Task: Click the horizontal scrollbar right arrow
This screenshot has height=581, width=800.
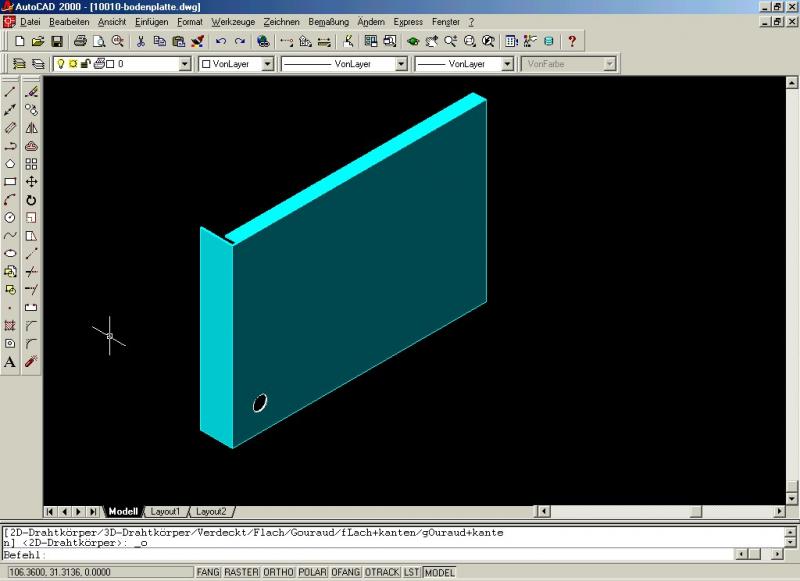Action: pos(777,511)
